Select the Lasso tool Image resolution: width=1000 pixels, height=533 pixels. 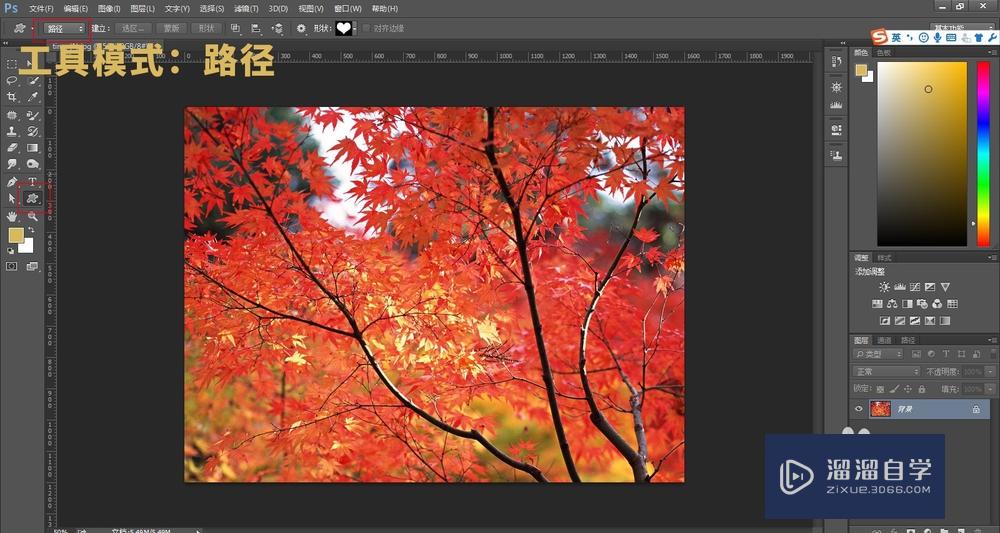click(11, 80)
